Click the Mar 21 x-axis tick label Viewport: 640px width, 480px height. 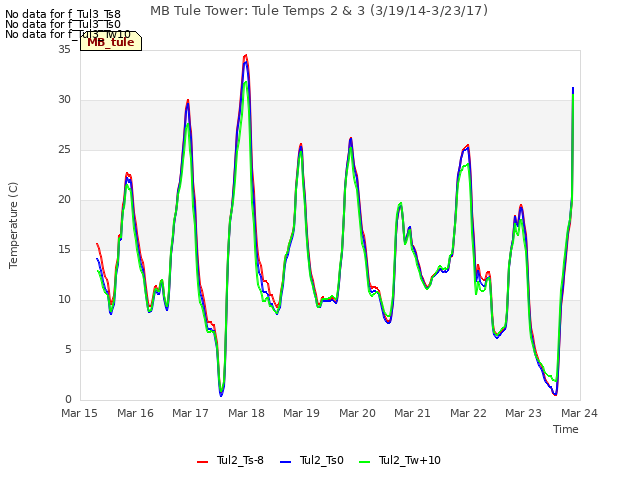tap(413, 413)
